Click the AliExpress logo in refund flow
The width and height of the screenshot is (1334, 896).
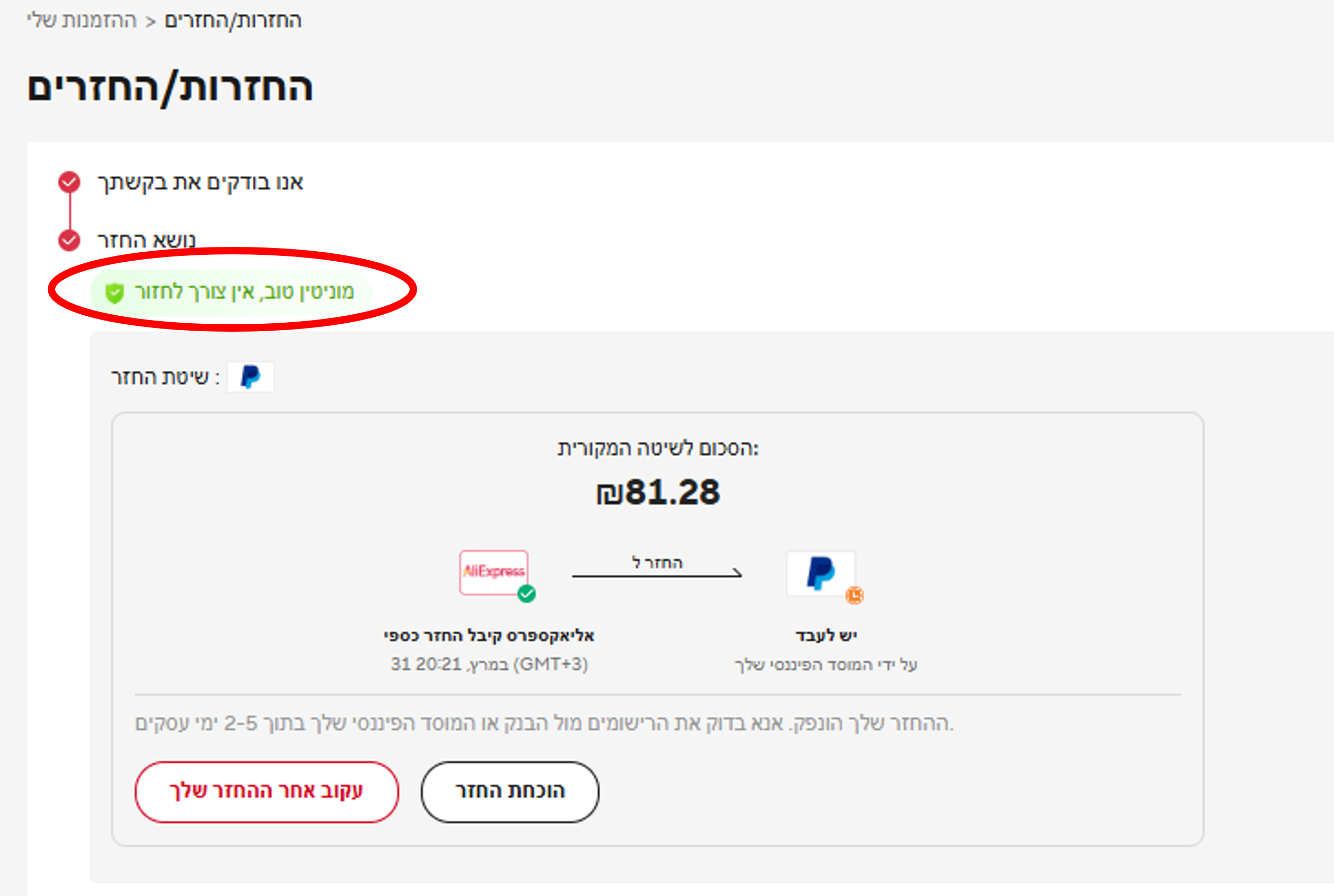(494, 572)
